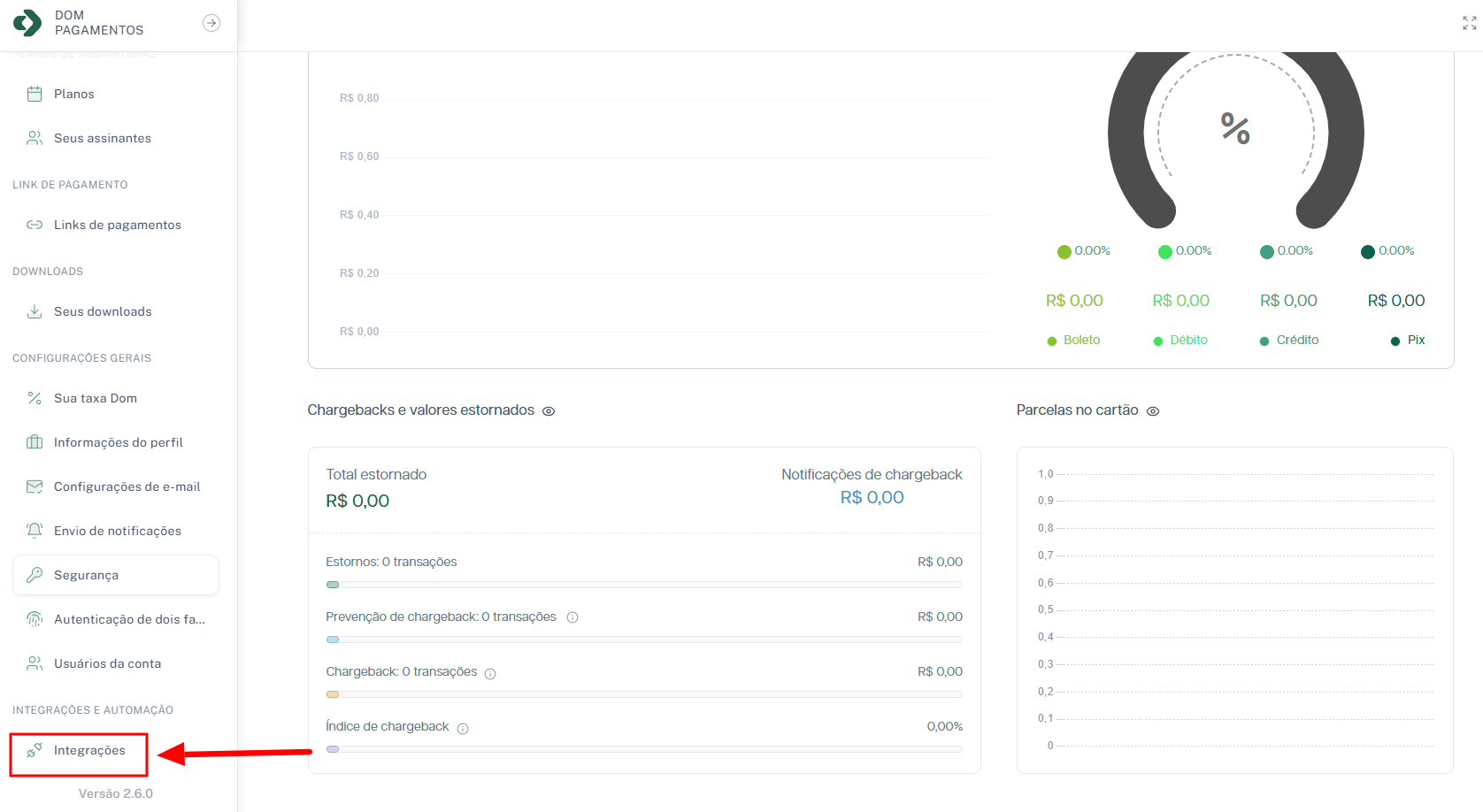The image size is (1483, 812).
Task: Click the Dom Pagamentos logo icon
Action: coord(27,23)
